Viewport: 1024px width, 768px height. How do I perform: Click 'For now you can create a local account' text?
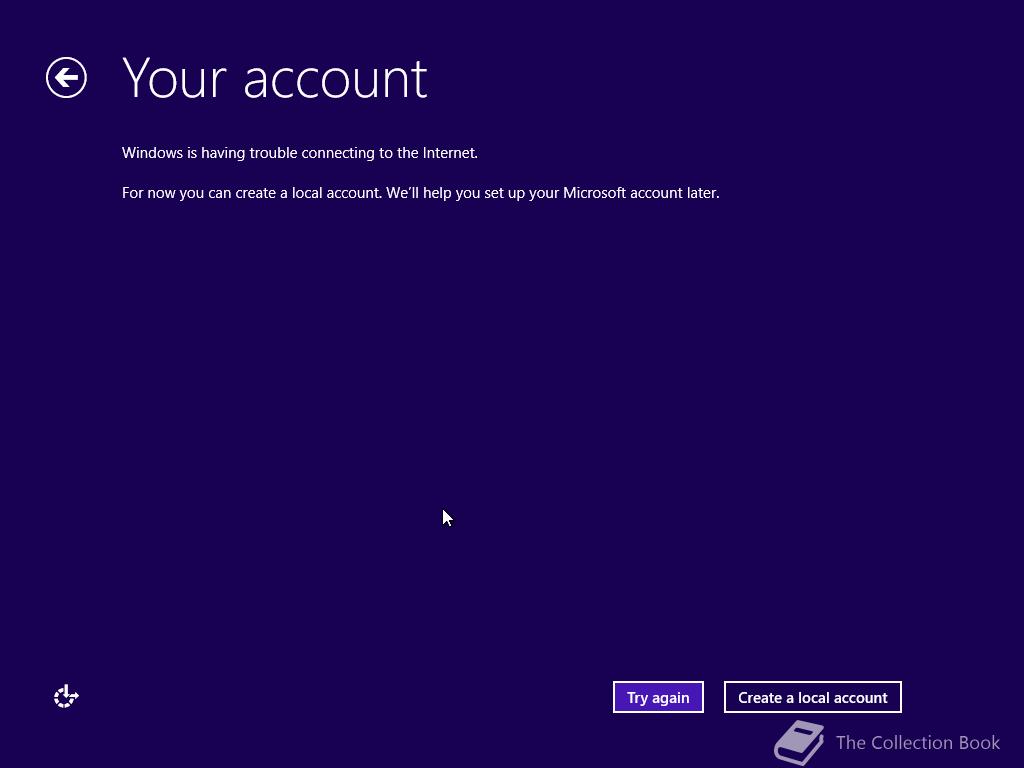pyautogui.click(x=421, y=193)
